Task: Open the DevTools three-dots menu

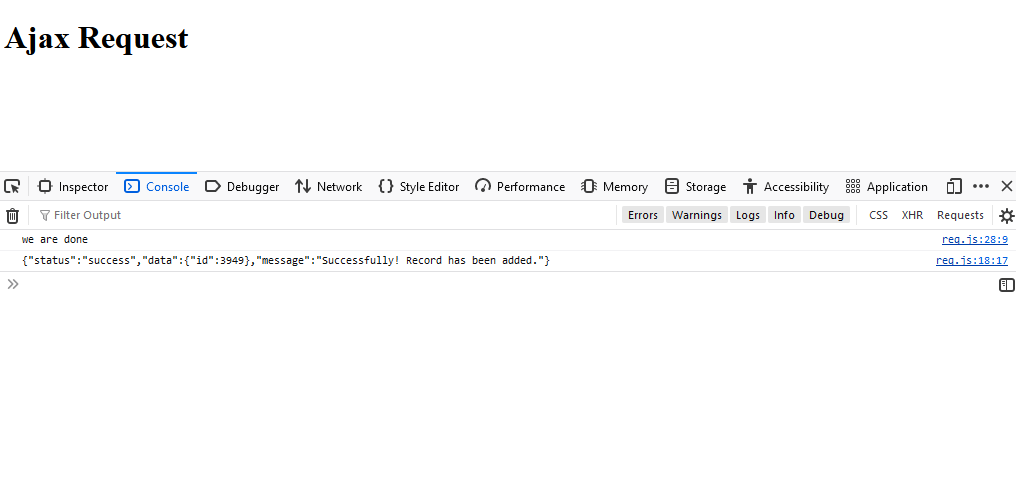Action: pos(981,186)
